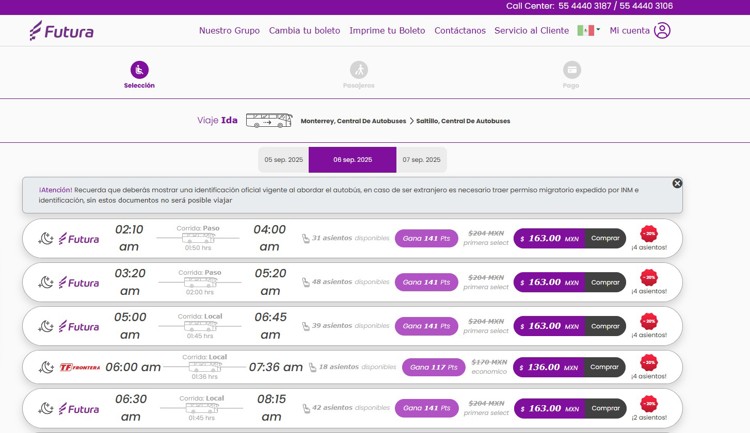
Task: Click the 07:36 am arrival time
Action: point(276,367)
